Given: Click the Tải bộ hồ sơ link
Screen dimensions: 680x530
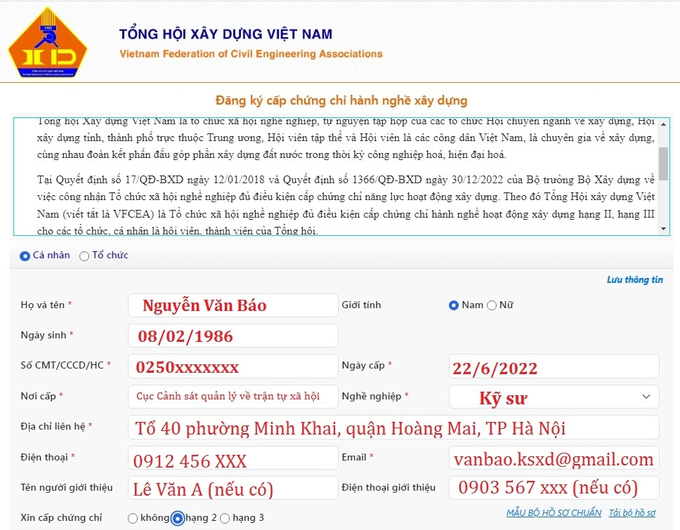Looking at the screenshot, I should tap(632, 513).
